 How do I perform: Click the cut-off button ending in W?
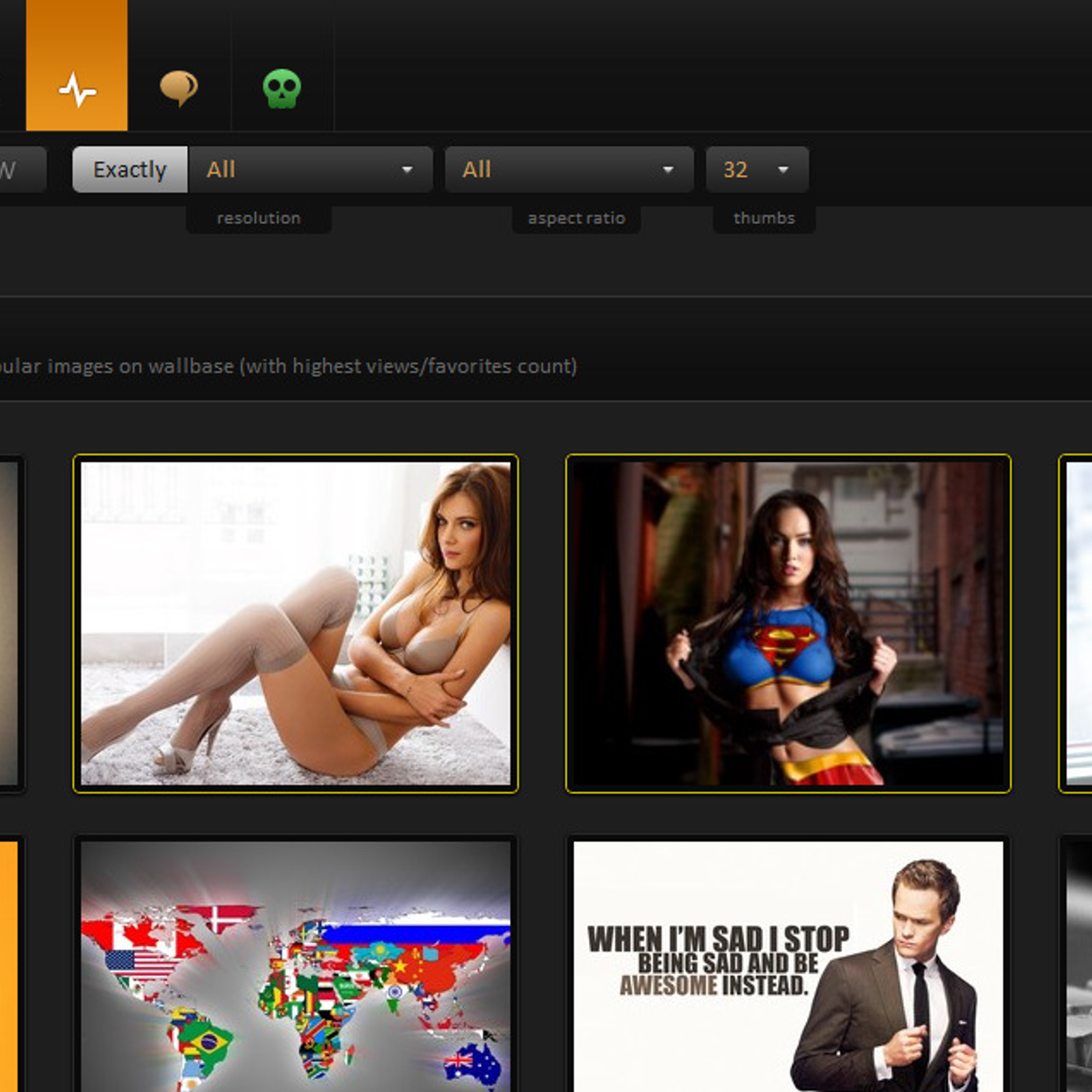pos(19,169)
